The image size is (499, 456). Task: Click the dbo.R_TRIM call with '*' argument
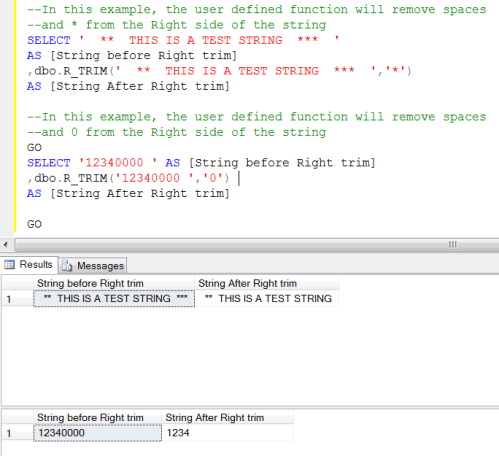219,71
